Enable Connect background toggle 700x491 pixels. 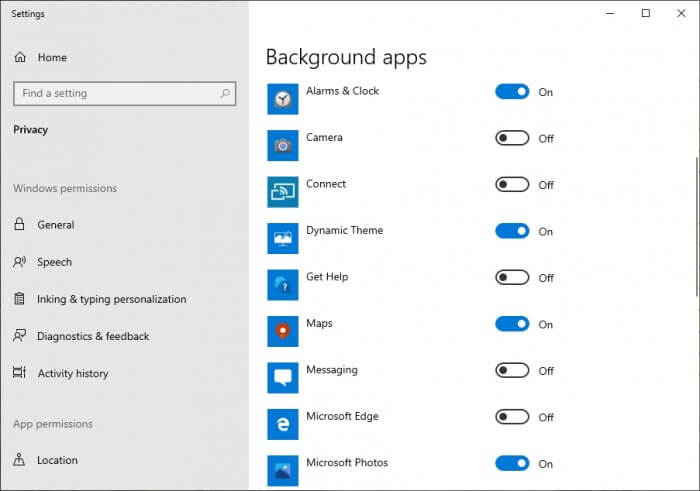tap(512, 184)
